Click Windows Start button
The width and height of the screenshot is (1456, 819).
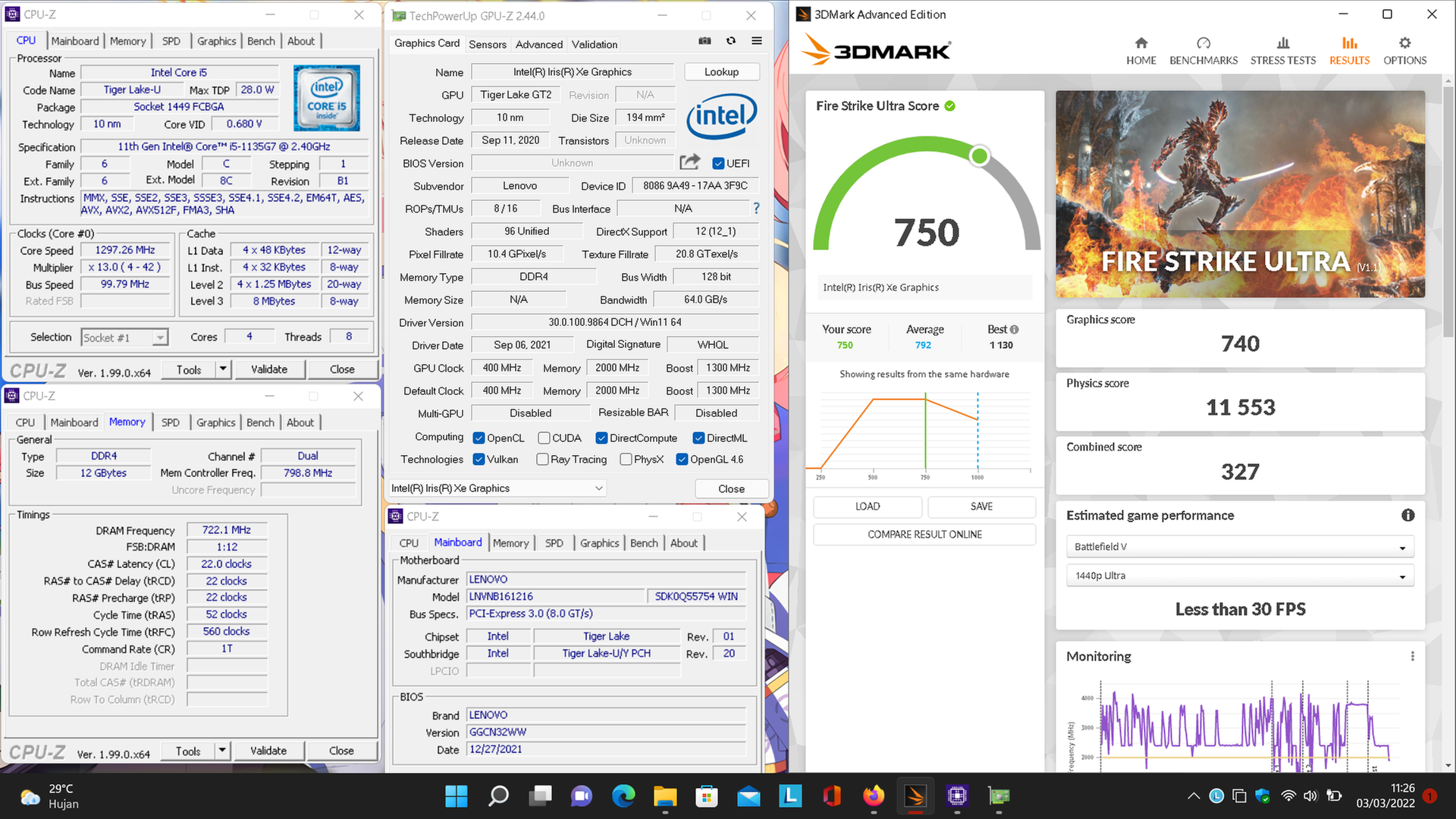457,796
